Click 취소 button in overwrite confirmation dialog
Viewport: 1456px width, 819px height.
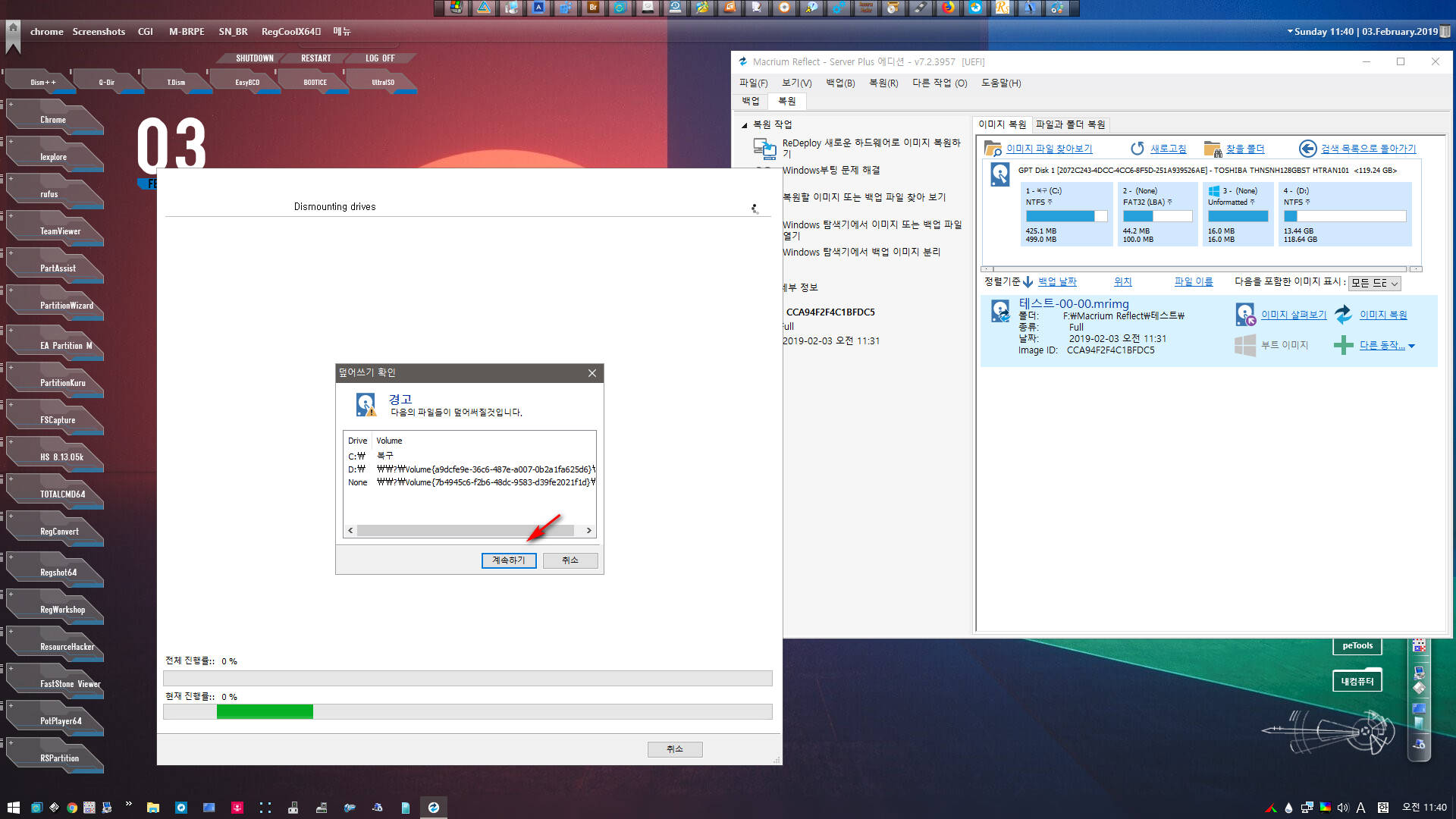570,560
